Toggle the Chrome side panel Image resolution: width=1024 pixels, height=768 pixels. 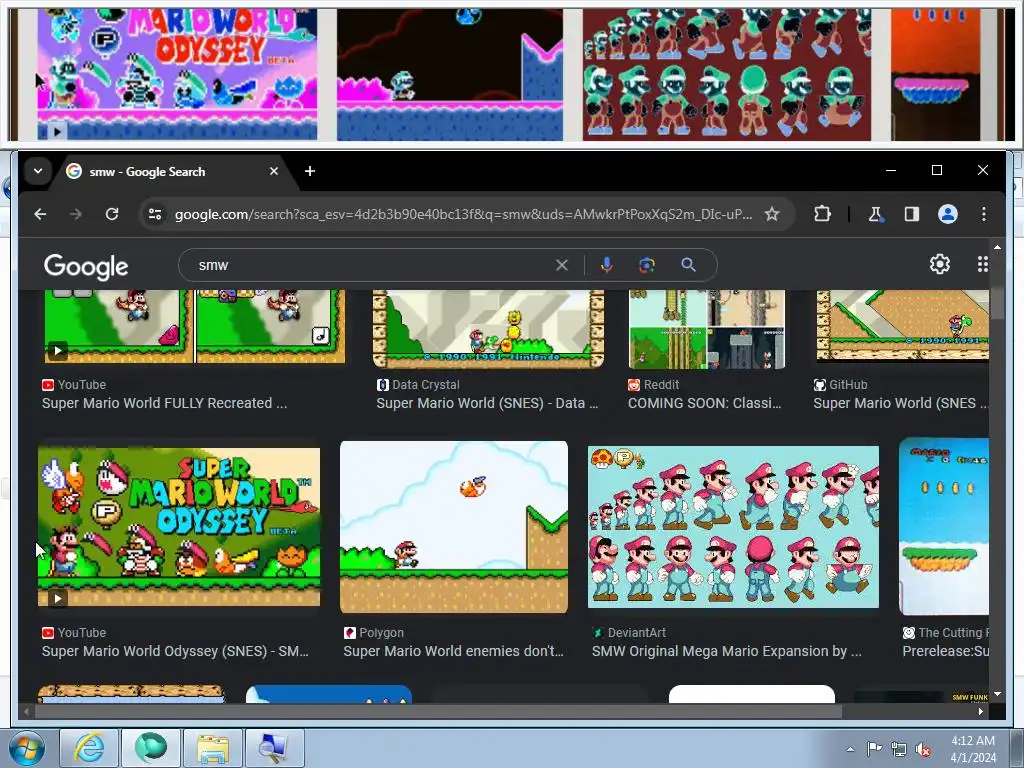[x=912, y=214]
